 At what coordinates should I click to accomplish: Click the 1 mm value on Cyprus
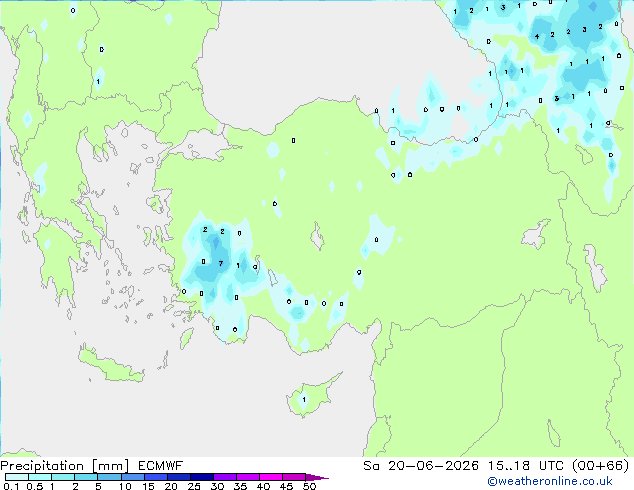pos(304,399)
